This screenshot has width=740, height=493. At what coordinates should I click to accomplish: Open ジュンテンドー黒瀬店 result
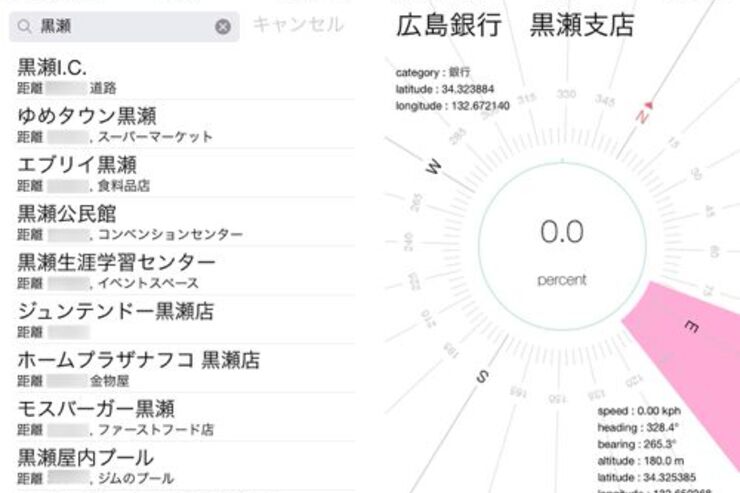pyautogui.click(x=185, y=320)
